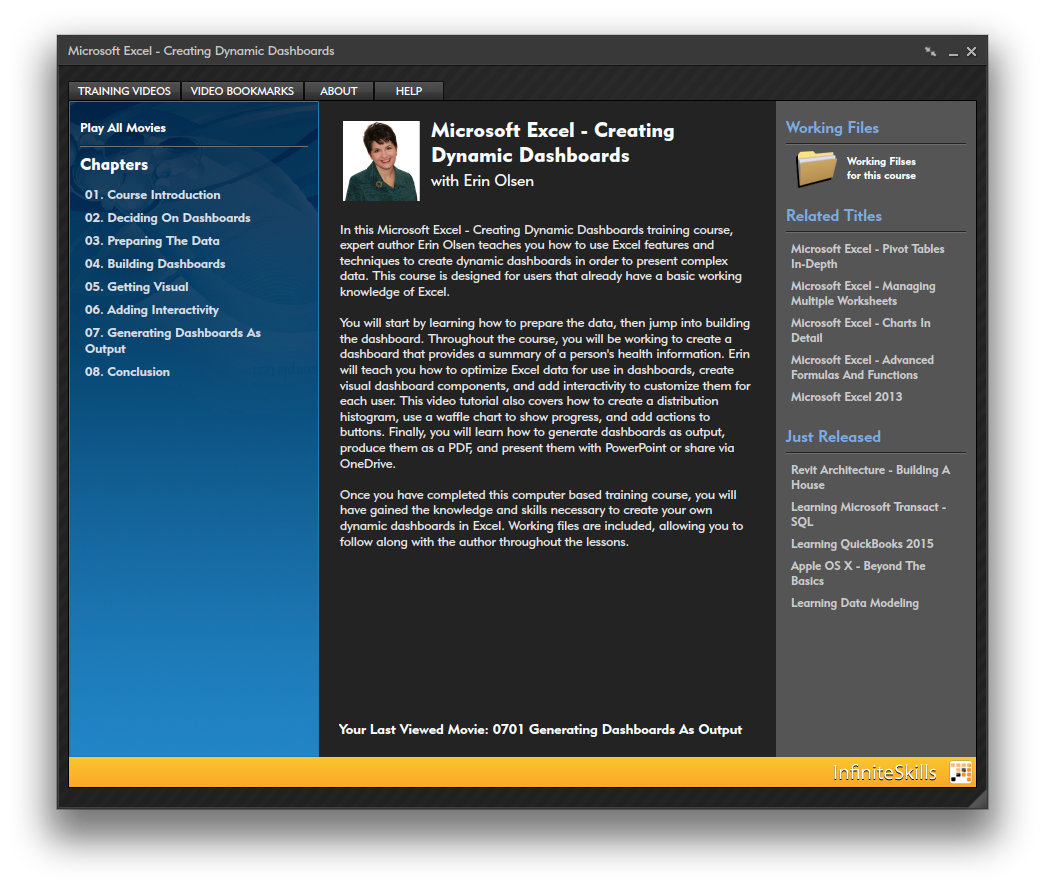Image resolution: width=1045 pixels, height=888 pixels.
Task: Minimize the training course window
Action: pyautogui.click(x=953, y=52)
